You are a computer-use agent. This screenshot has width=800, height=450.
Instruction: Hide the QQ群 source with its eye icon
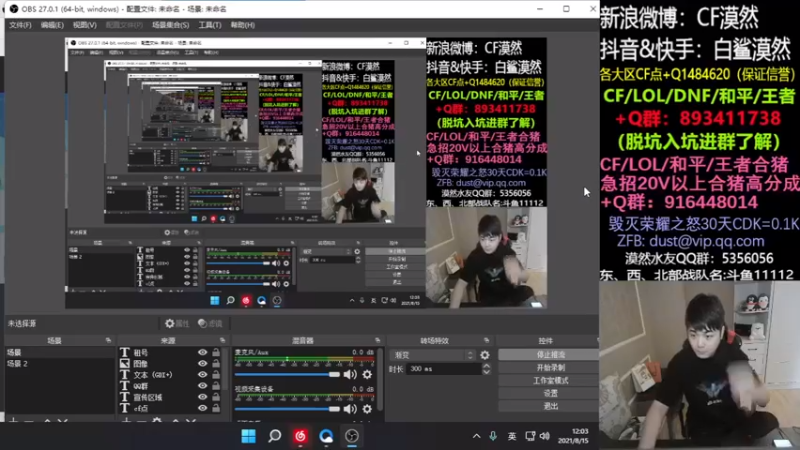point(203,386)
